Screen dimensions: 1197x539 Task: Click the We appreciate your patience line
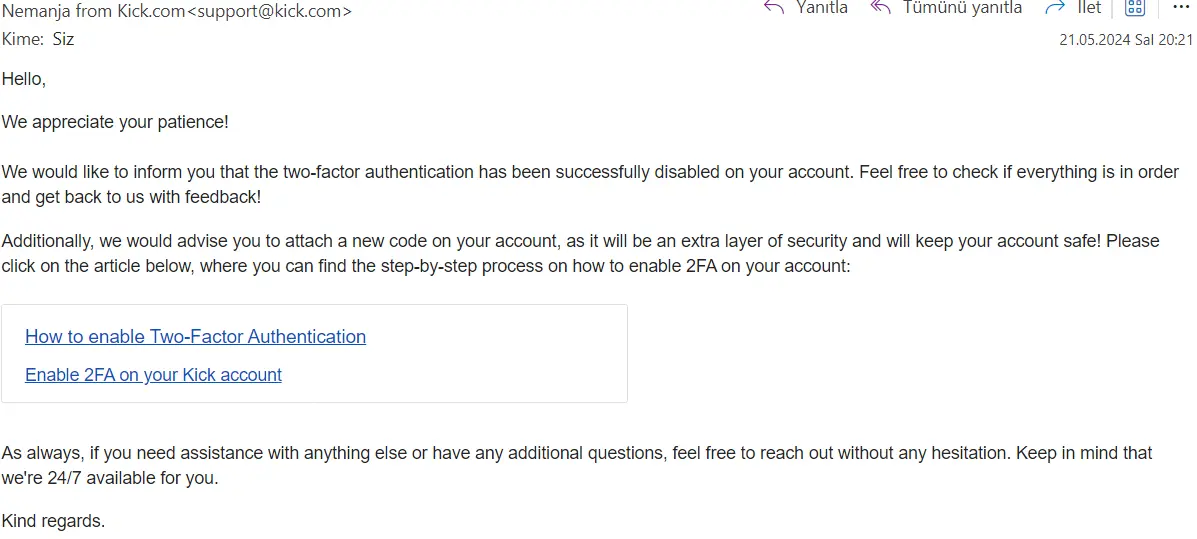tap(115, 122)
